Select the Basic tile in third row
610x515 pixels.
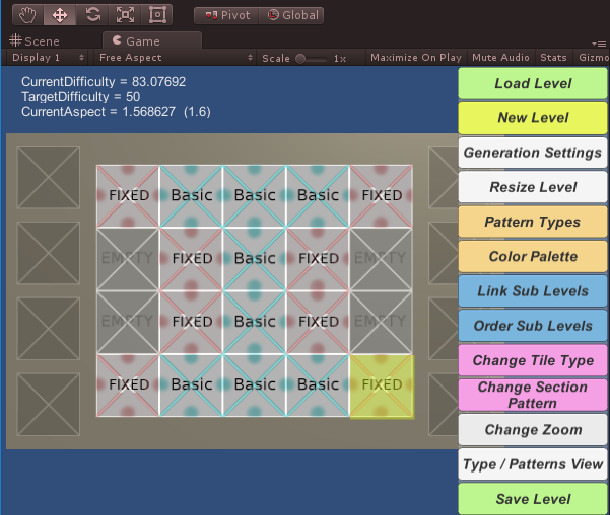pyautogui.click(x=254, y=322)
